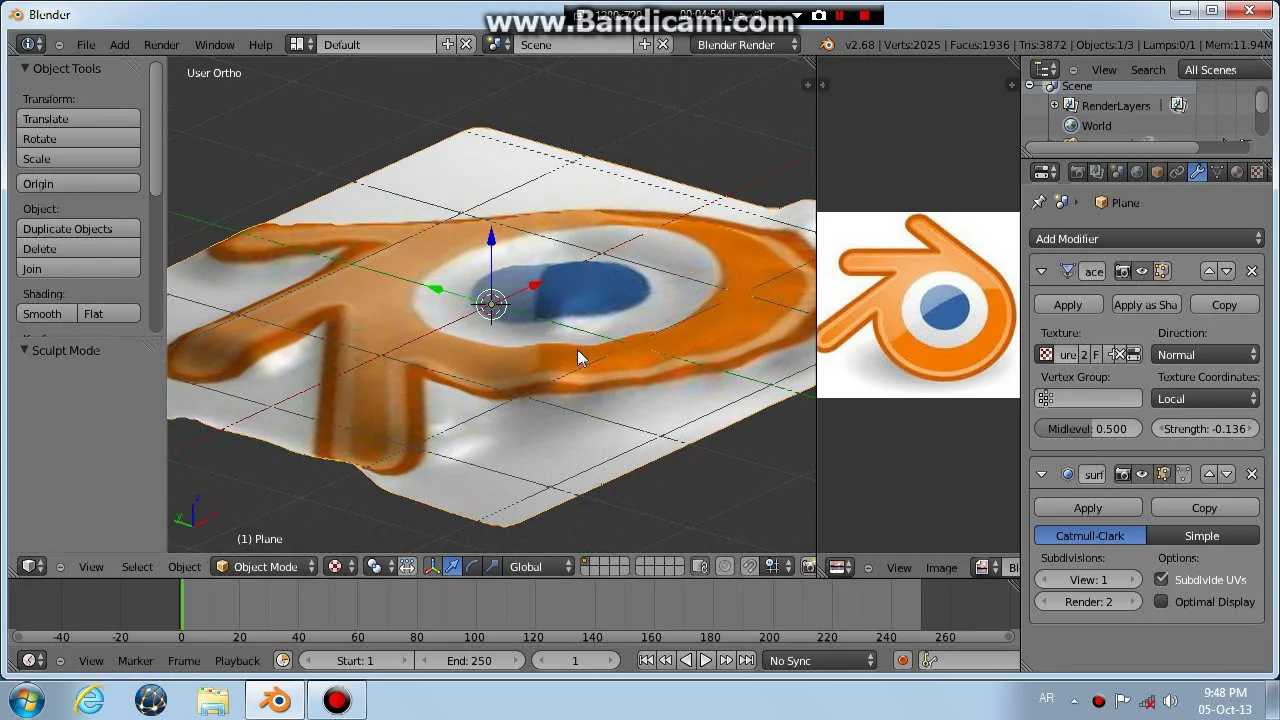This screenshot has width=1280, height=720.
Task: Move the Subsurf modifier up in stack
Action: point(1209,474)
